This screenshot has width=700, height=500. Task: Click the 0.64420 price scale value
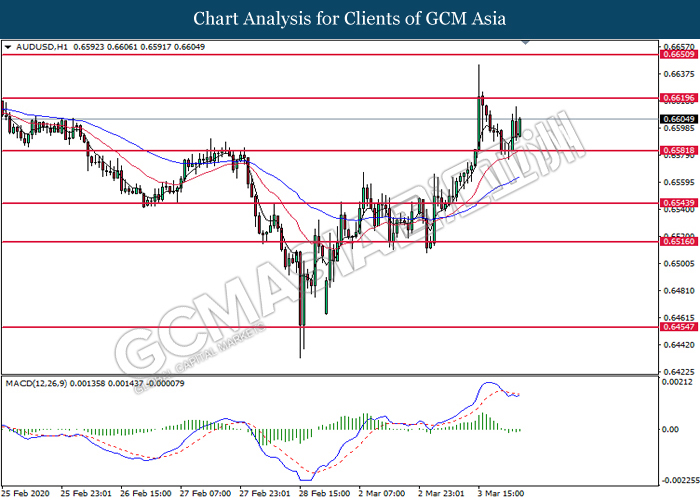tap(679, 345)
